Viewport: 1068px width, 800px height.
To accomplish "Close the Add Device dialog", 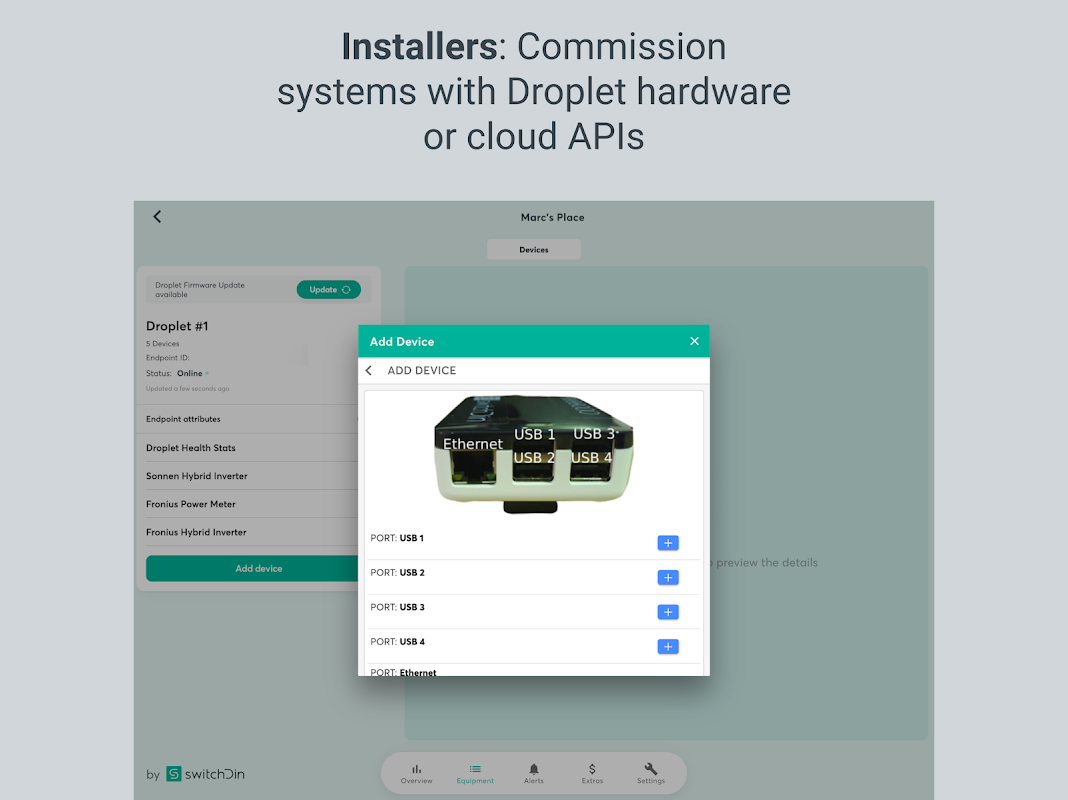I will 694,341.
